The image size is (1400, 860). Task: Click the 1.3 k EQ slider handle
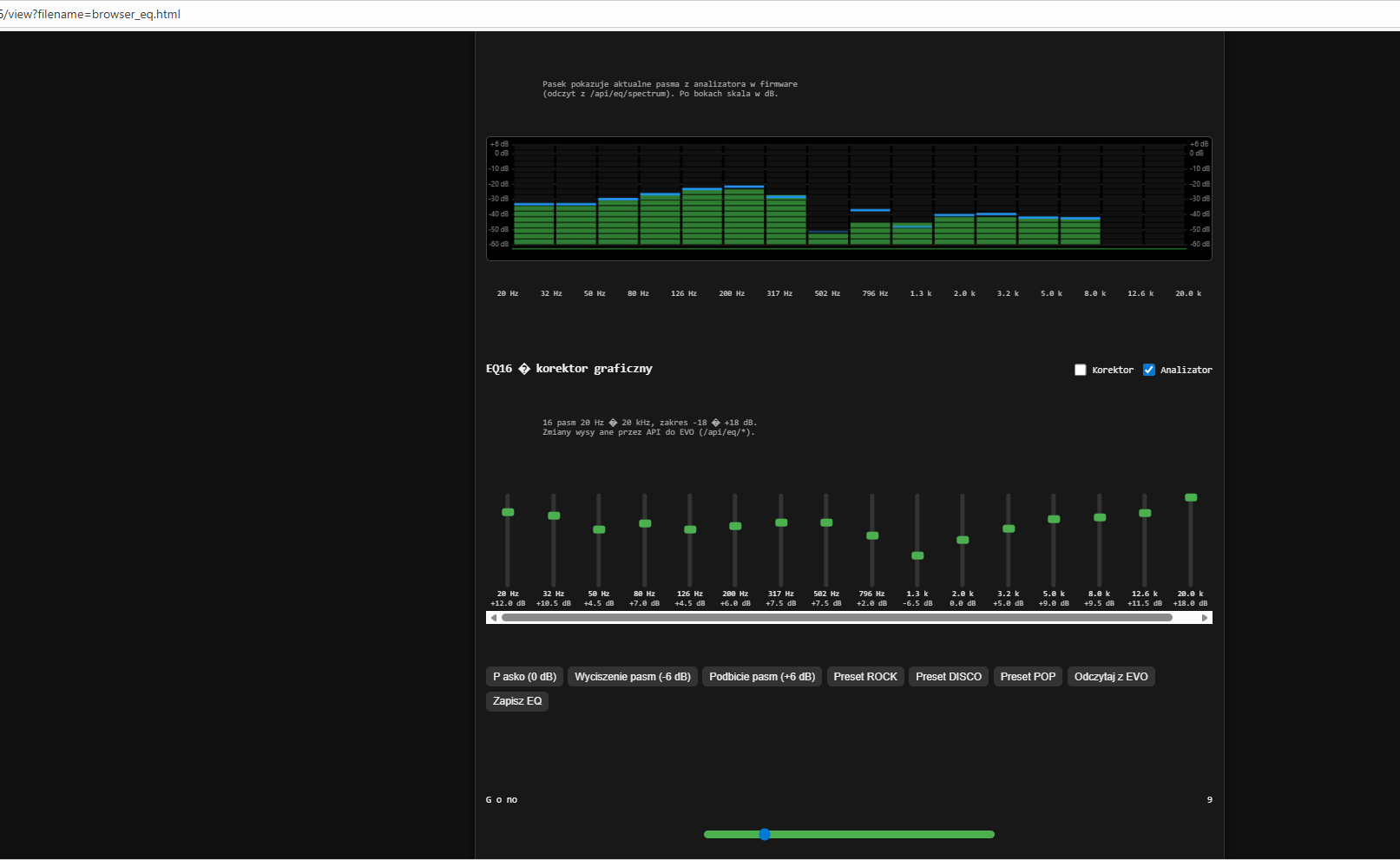917,555
